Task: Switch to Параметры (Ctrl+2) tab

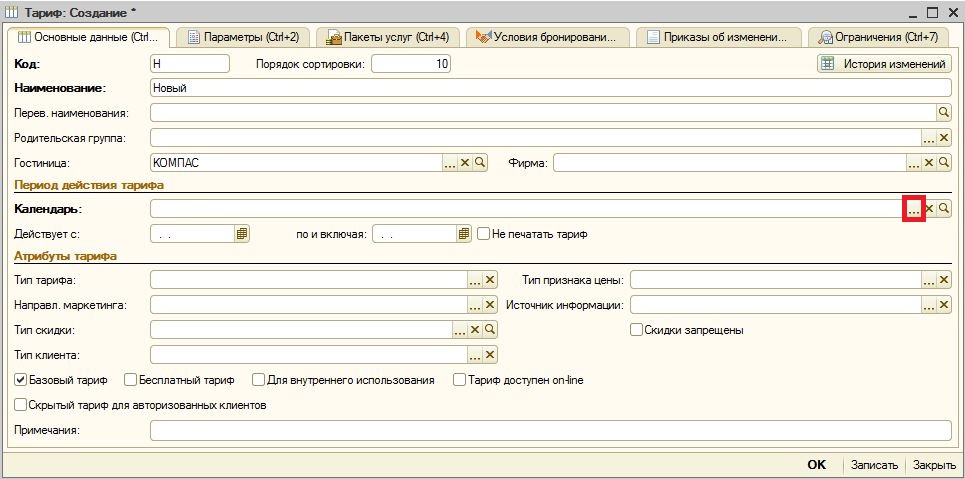Action: click(243, 37)
